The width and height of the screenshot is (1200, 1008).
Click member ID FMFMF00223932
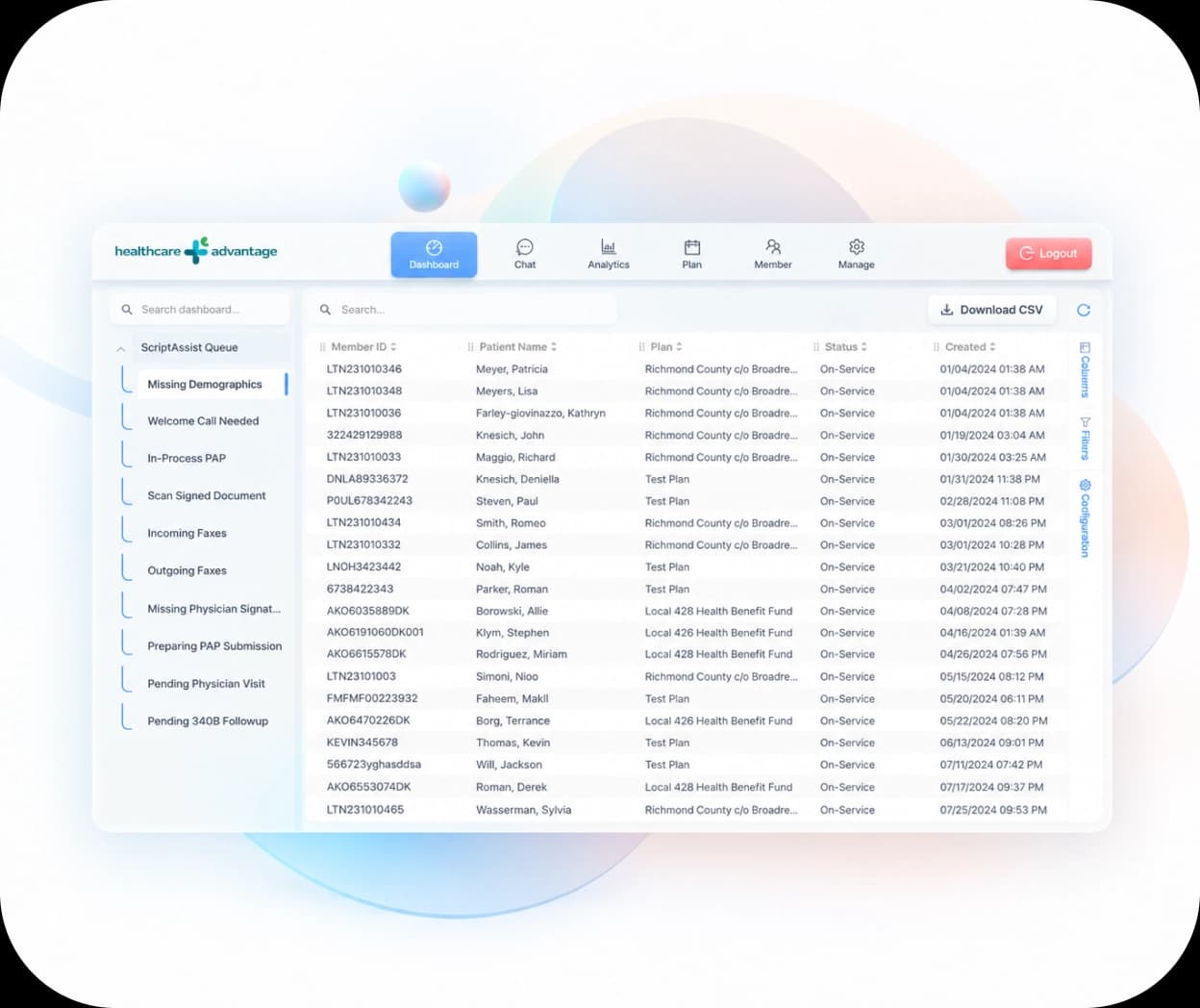[x=372, y=699]
